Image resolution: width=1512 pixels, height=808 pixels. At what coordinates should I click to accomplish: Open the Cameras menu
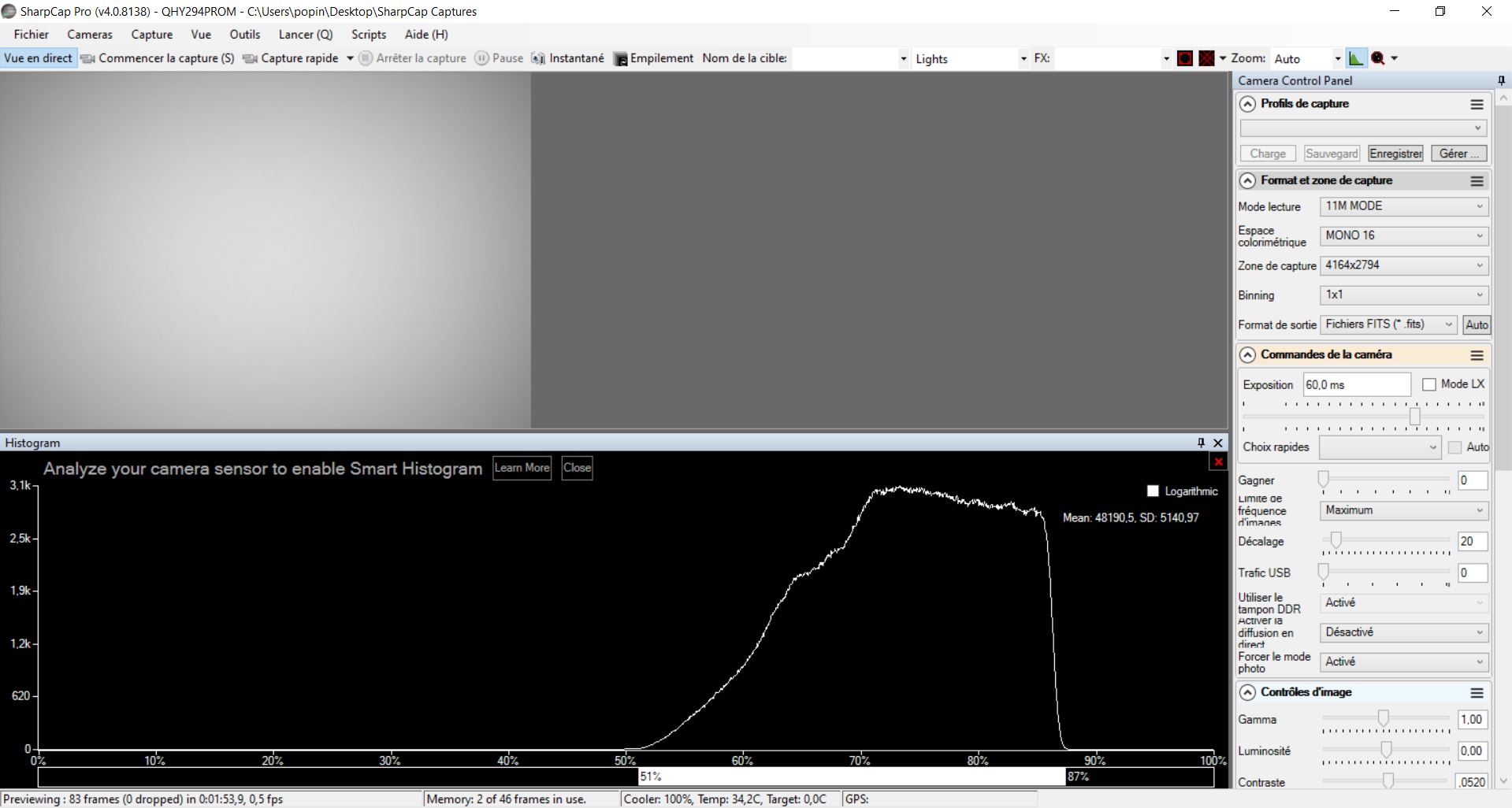click(x=90, y=35)
